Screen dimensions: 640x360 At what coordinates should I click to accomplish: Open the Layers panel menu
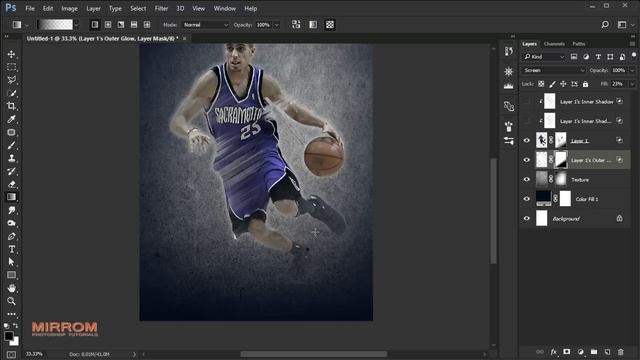[632, 44]
